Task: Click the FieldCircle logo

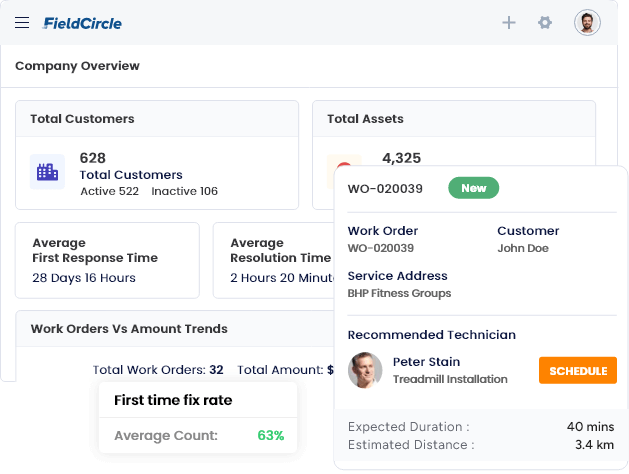Action: click(82, 23)
